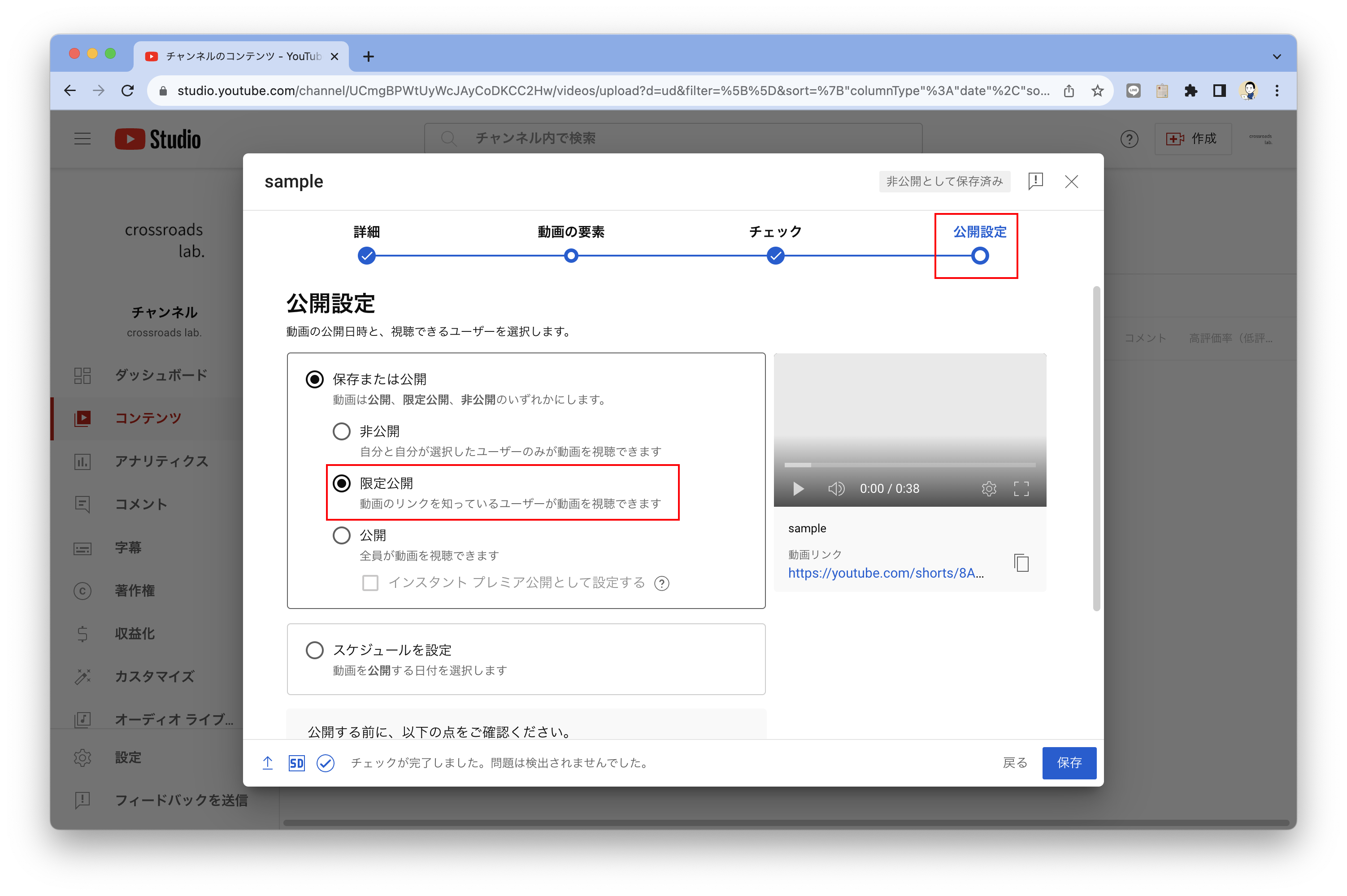Click the send feedback icon in dialog header

1035,181
